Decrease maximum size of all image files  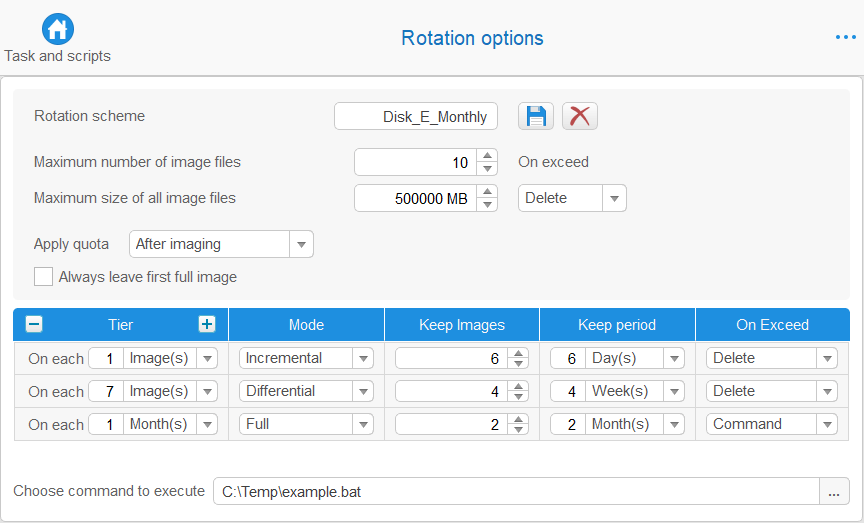[487, 204]
